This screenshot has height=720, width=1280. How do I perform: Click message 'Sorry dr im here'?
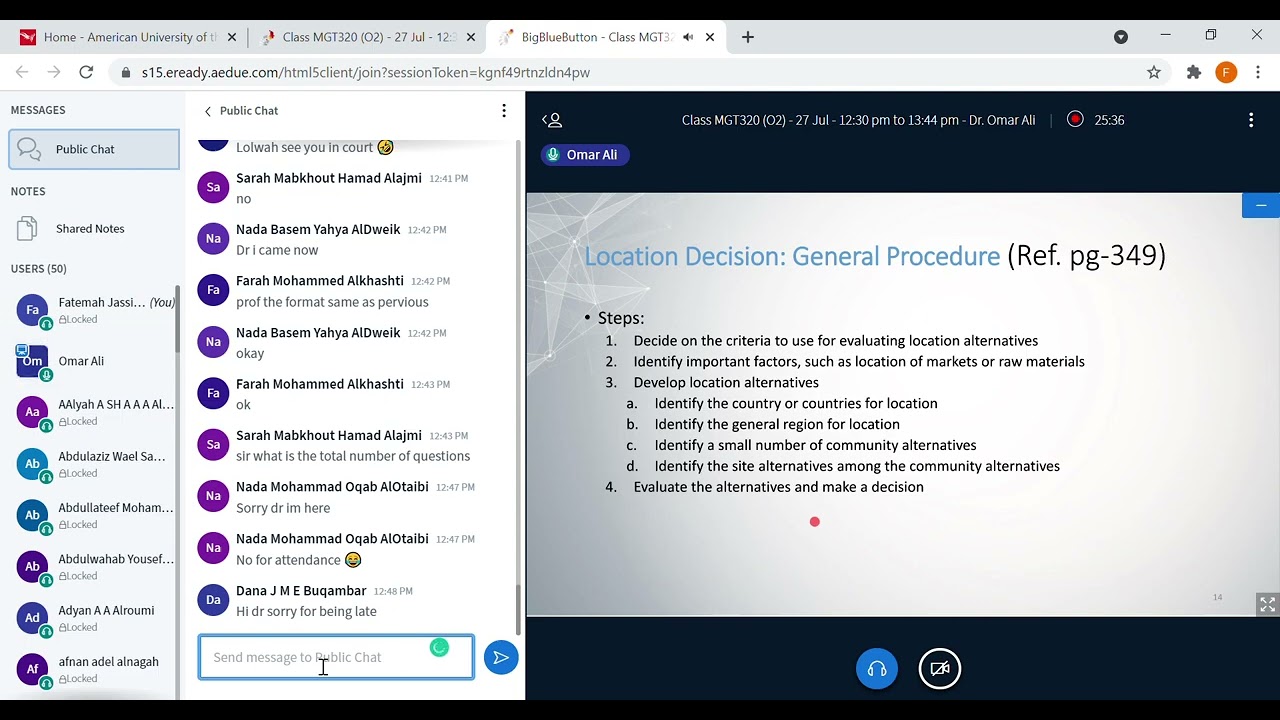click(x=283, y=508)
